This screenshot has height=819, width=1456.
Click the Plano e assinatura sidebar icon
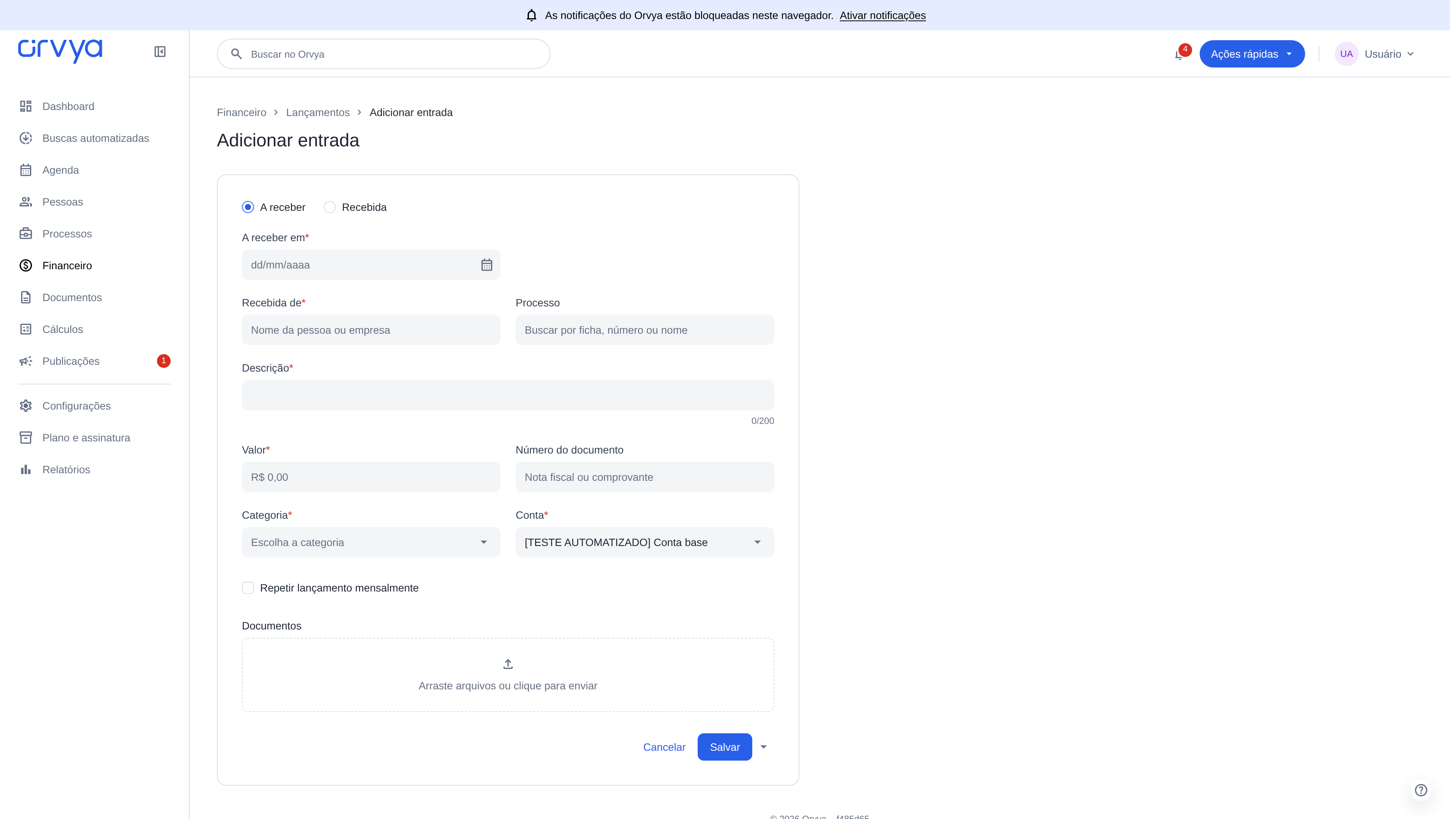tap(25, 438)
